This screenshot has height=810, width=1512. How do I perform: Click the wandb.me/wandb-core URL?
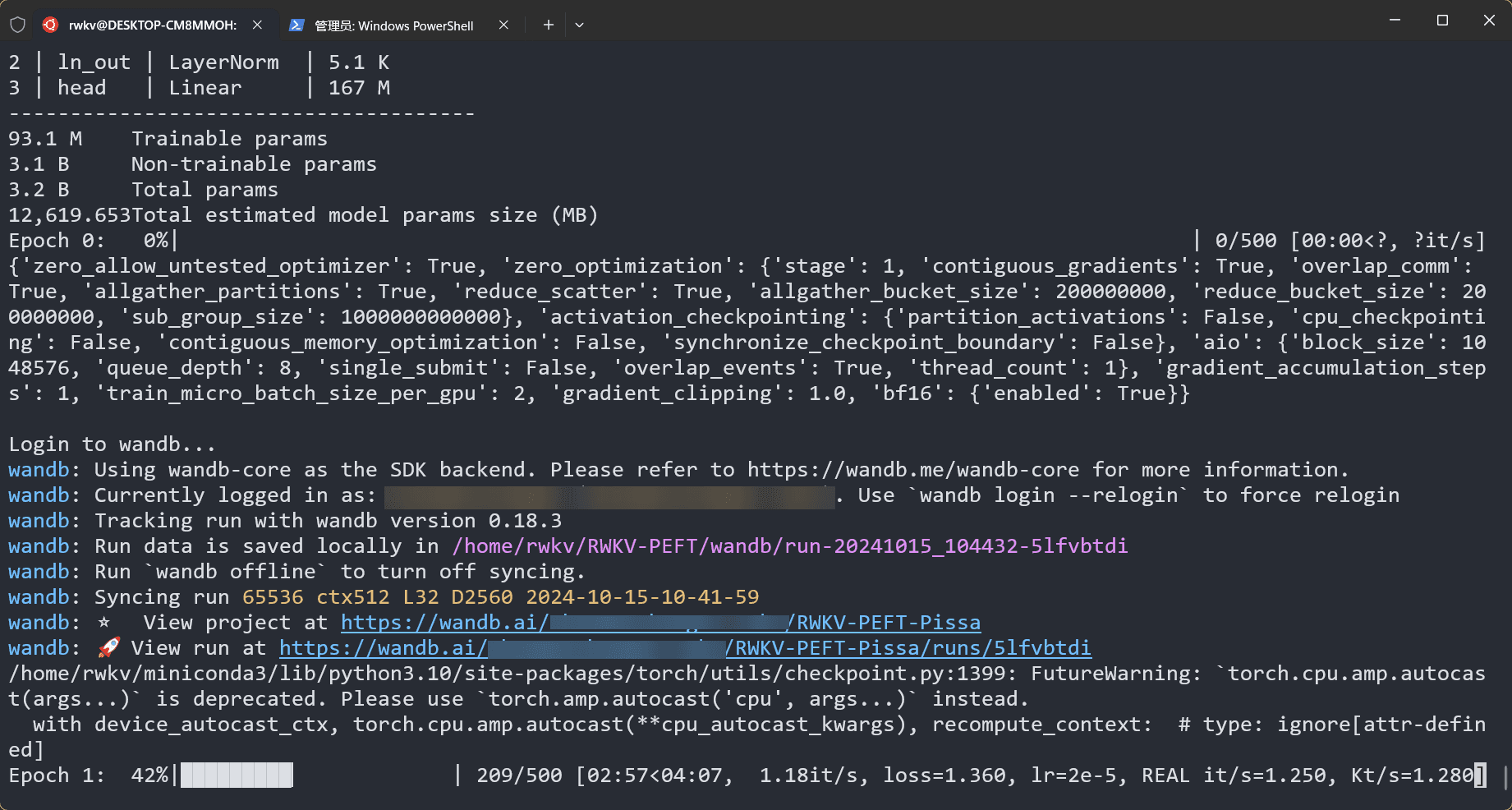912,470
